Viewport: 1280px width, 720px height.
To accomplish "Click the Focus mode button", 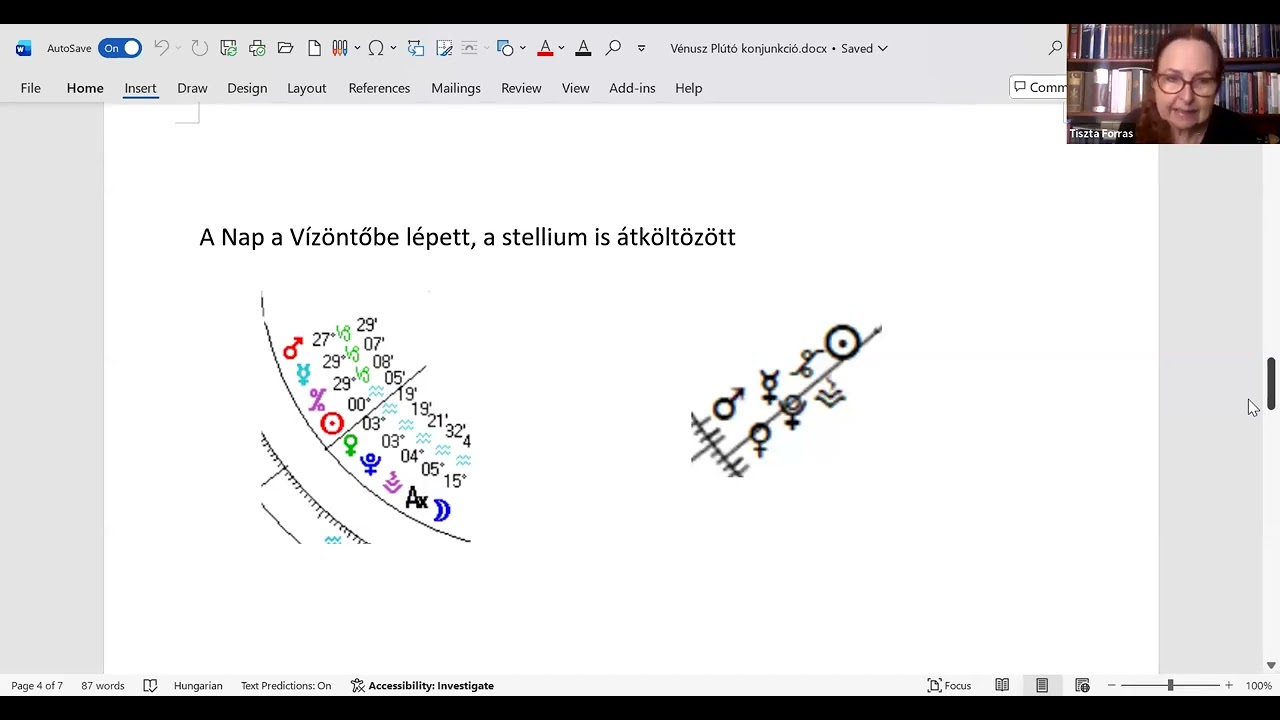I will coord(949,685).
